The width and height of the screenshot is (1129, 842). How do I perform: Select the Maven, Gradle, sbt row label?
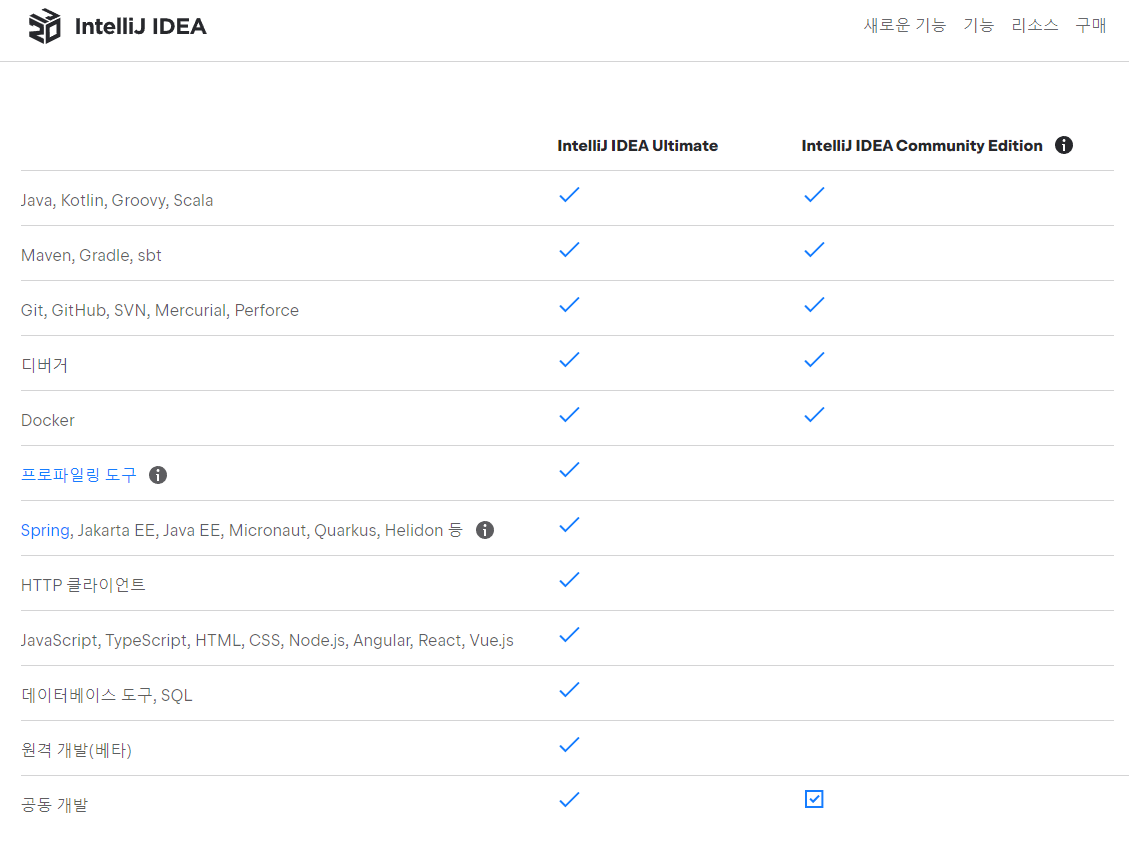[91, 256]
